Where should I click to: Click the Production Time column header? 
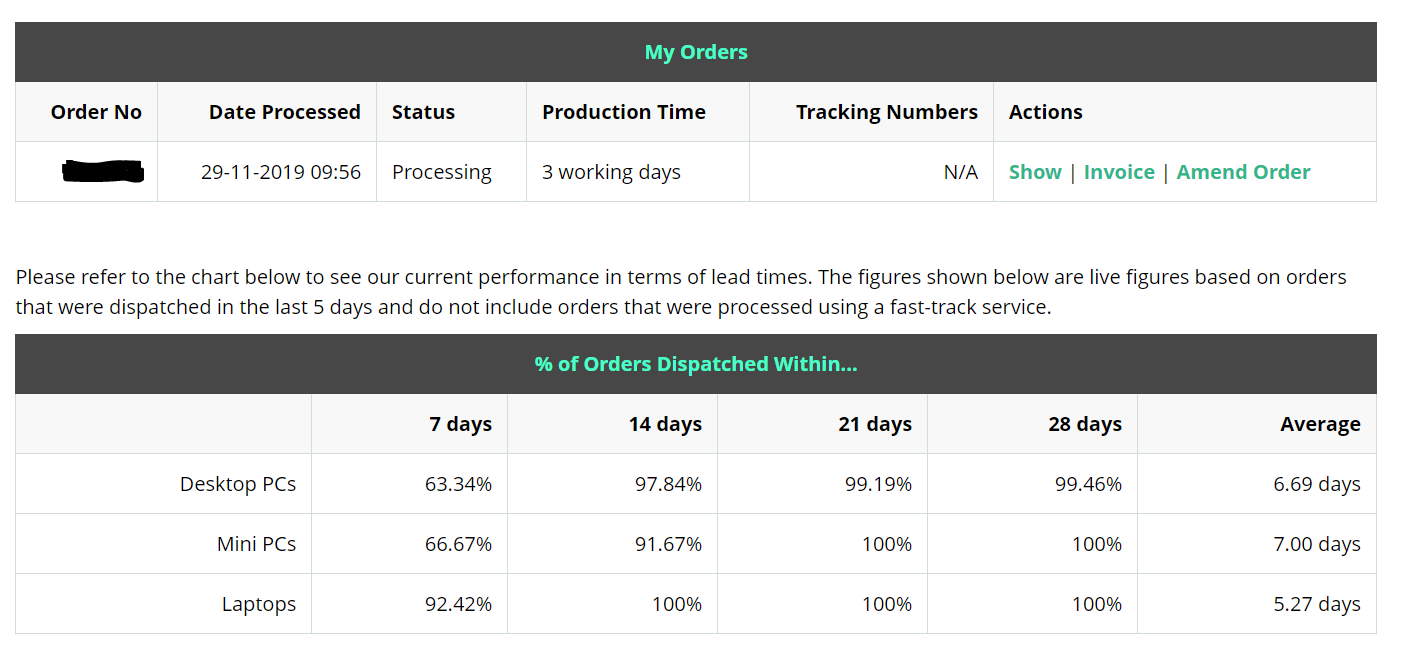(623, 112)
